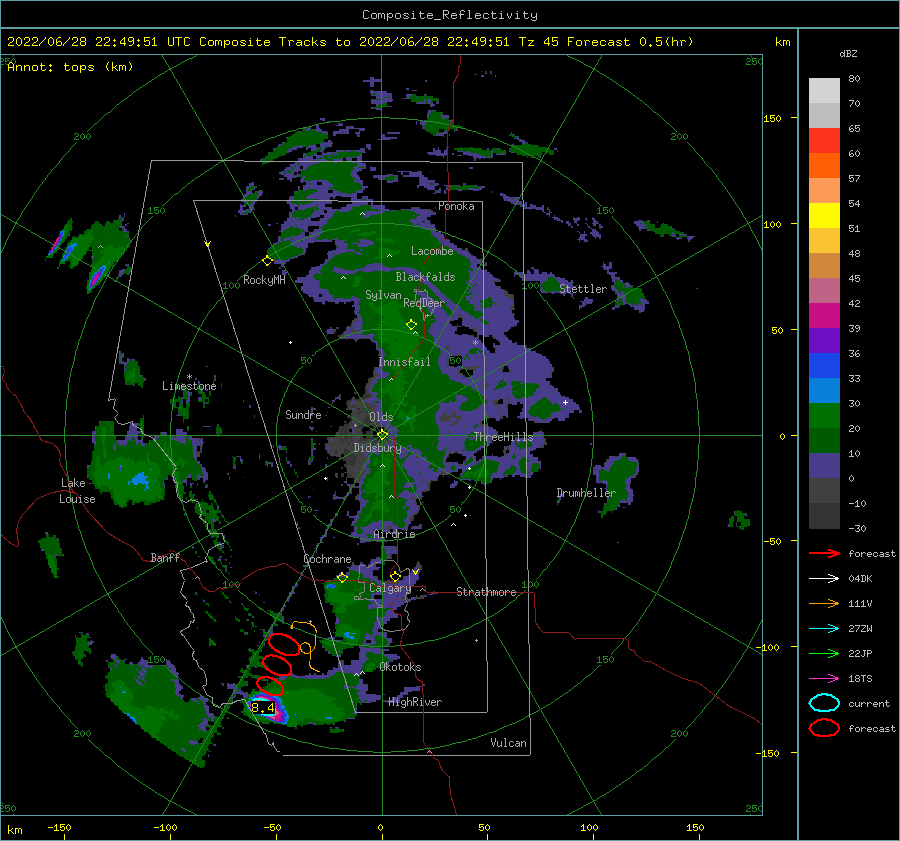The width and height of the screenshot is (900, 841).
Task: Click the Calgary city label
Action: coord(390,588)
